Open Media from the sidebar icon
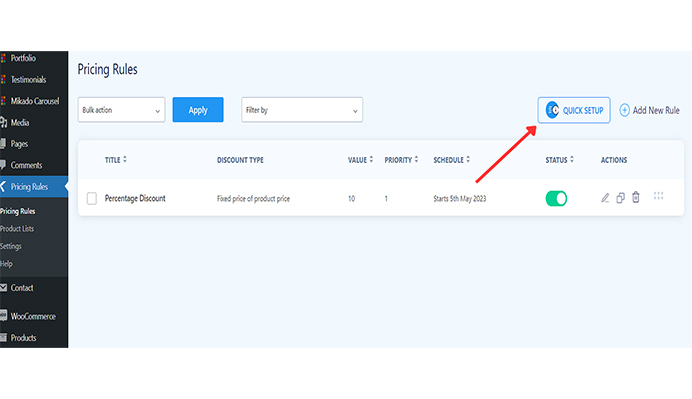 [4, 122]
